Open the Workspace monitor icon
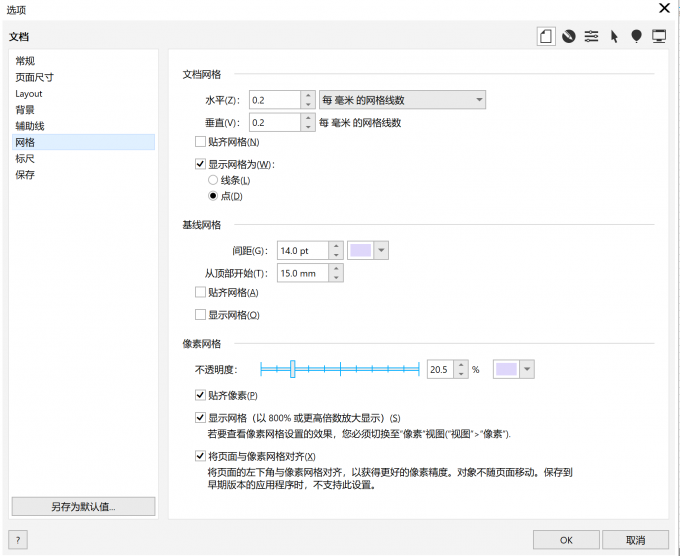This screenshot has height=556, width=680. click(x=659, y=36)
